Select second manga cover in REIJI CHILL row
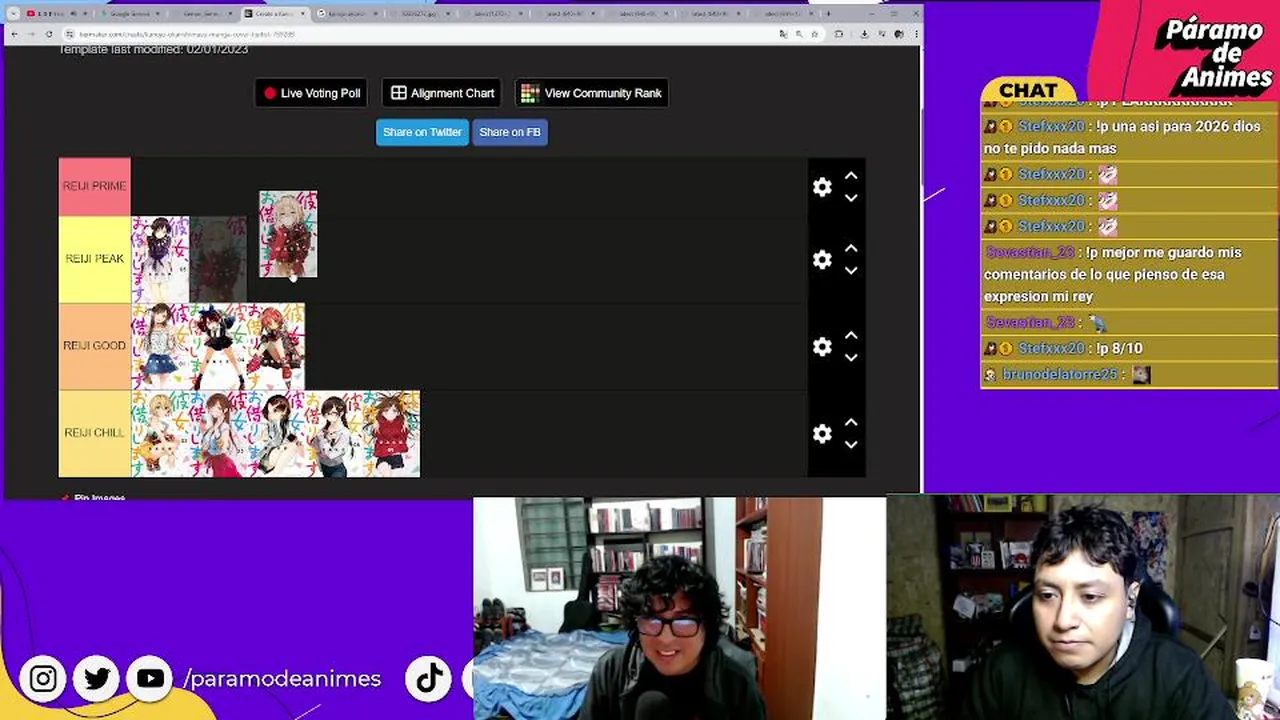This screenshot has width=1280, height=720. pyautogui.click(x=218, y=433)
